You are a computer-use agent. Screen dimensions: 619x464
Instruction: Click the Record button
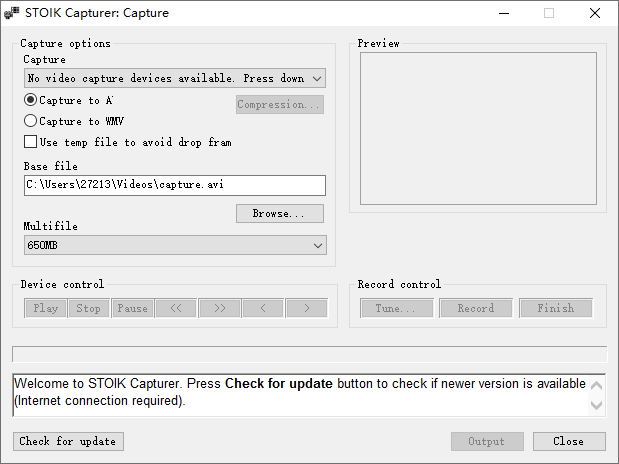coord(476,308)
